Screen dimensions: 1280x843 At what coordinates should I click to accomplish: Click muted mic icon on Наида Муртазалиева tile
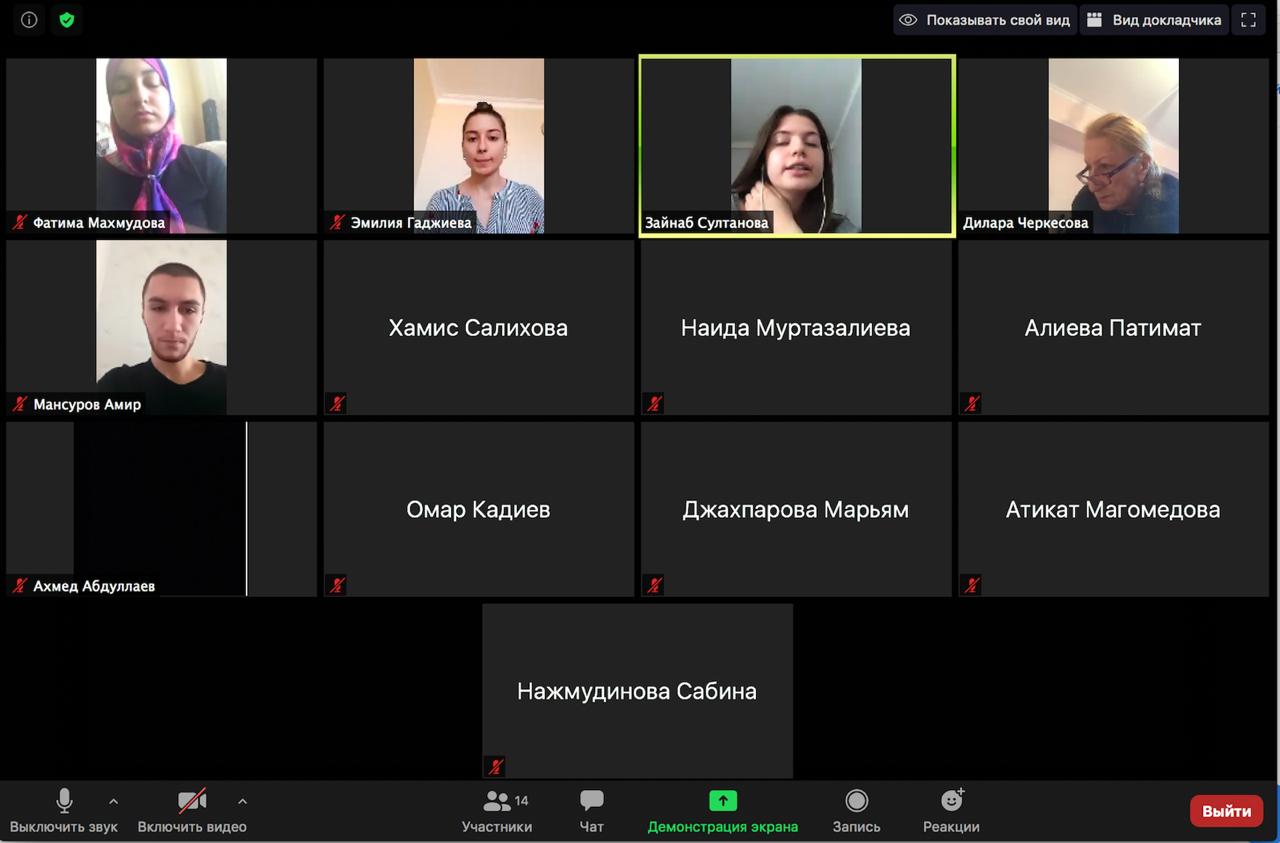(654, 404)
